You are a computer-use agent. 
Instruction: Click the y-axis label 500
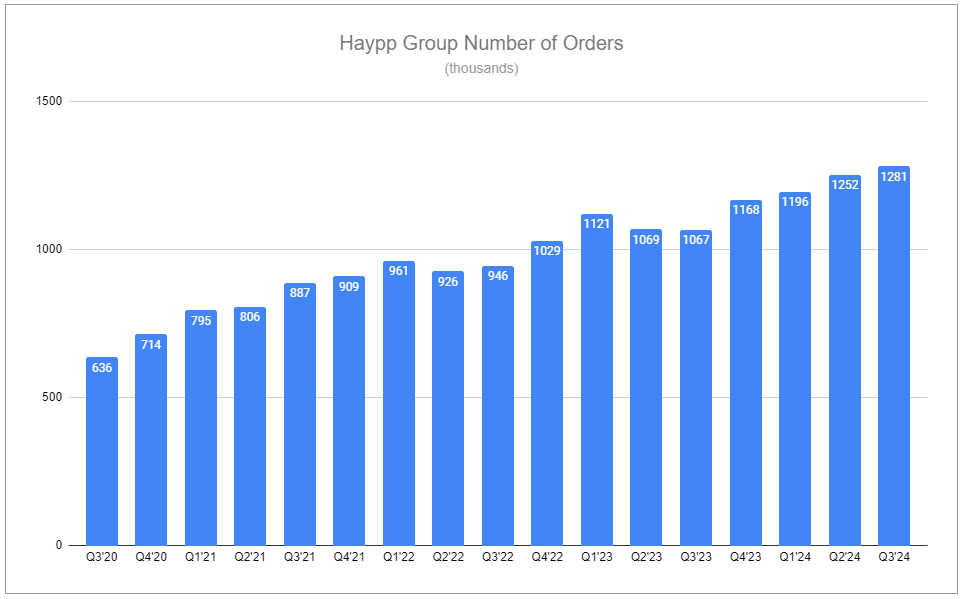click(52, 397)
